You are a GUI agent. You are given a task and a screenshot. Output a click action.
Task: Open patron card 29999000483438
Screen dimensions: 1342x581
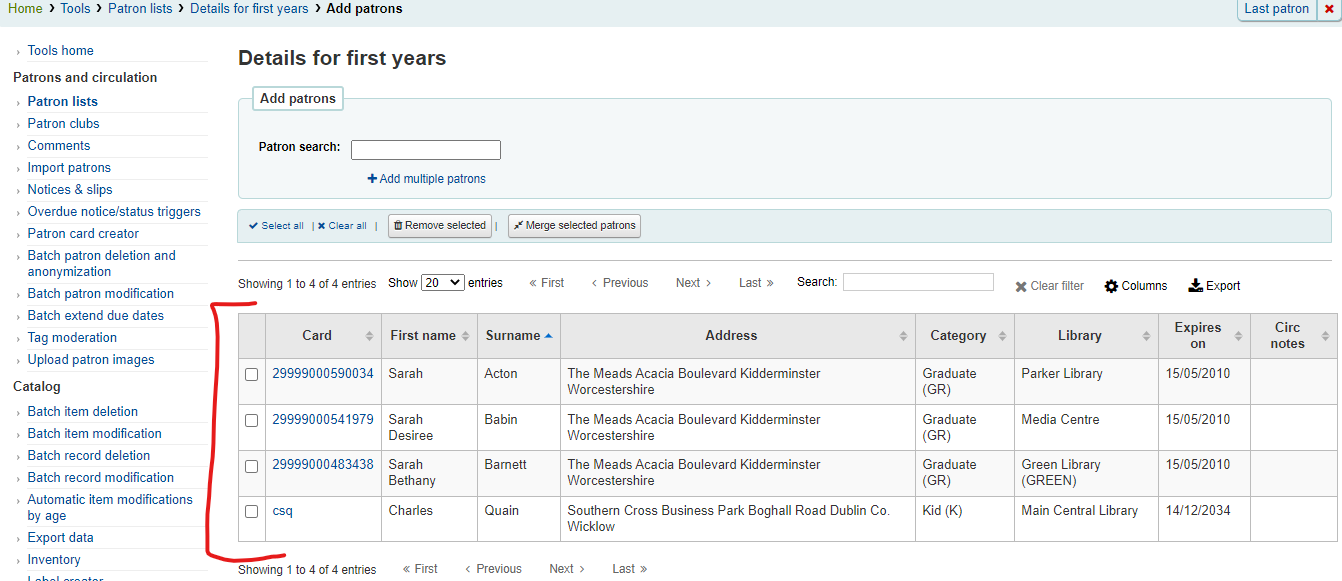pyautogui.click(x=323, y=465)
